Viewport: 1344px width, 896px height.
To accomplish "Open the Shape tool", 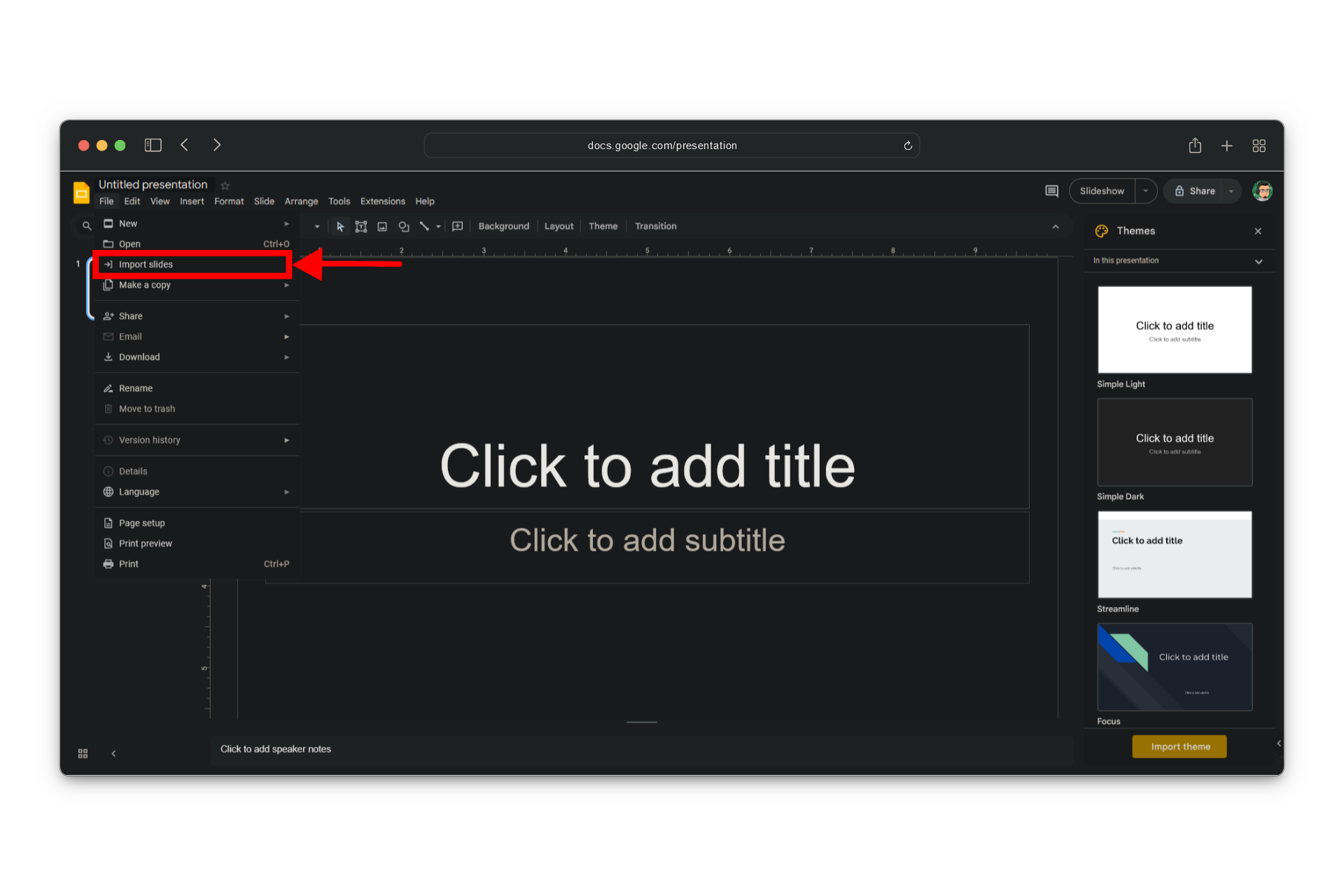I will [x=404, y=226].
